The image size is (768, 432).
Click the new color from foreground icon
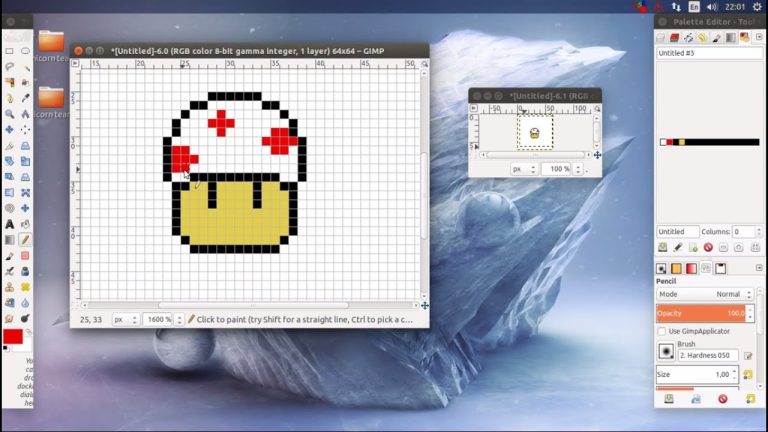(693, 248)
